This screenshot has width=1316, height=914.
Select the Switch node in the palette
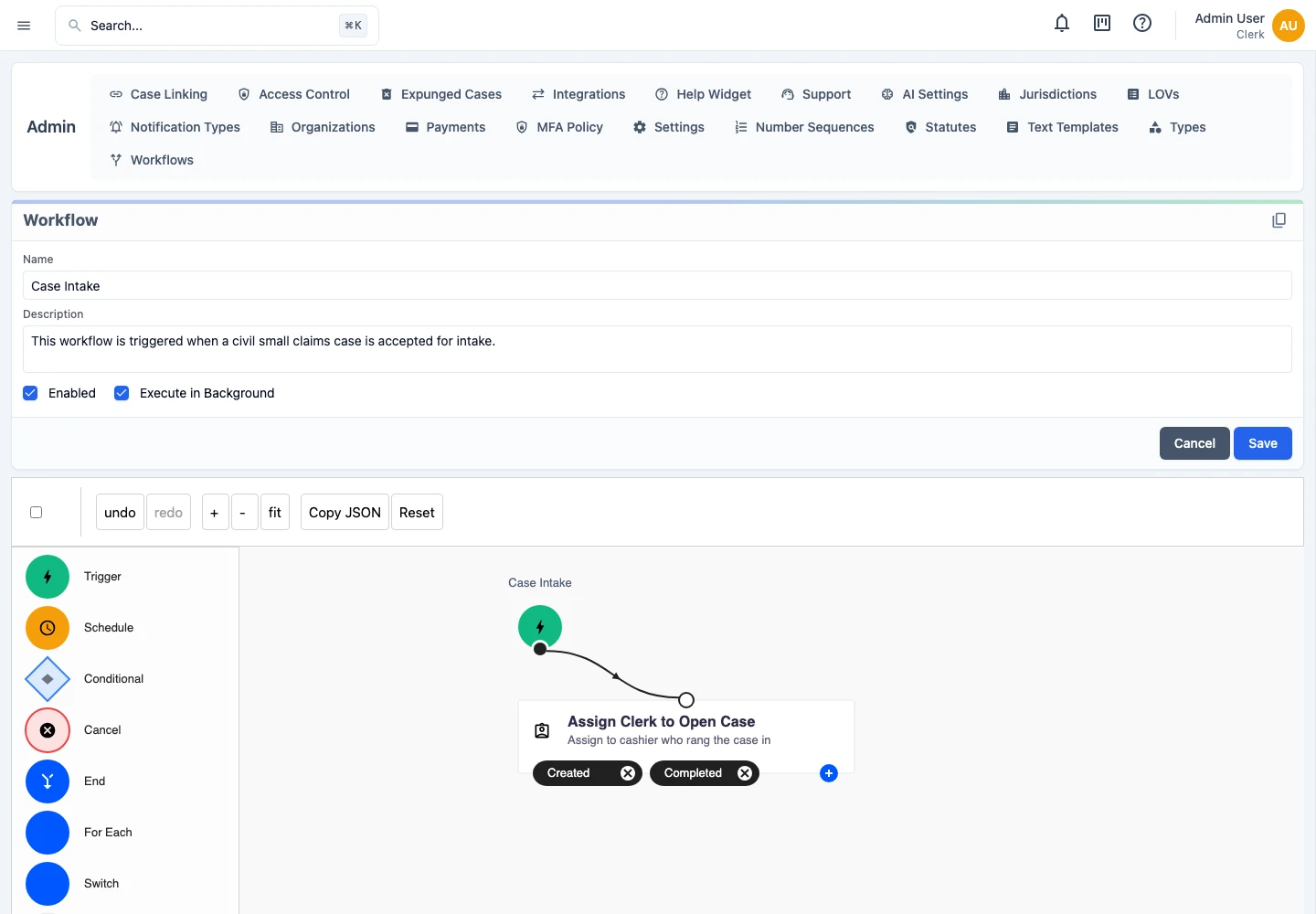click(48, 884)
